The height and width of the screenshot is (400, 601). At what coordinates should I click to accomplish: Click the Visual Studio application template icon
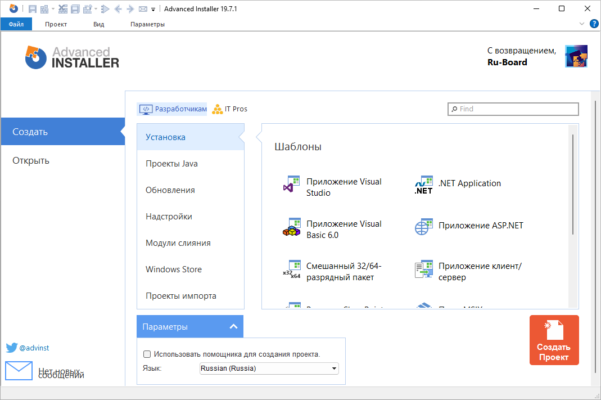click(291, 184)
